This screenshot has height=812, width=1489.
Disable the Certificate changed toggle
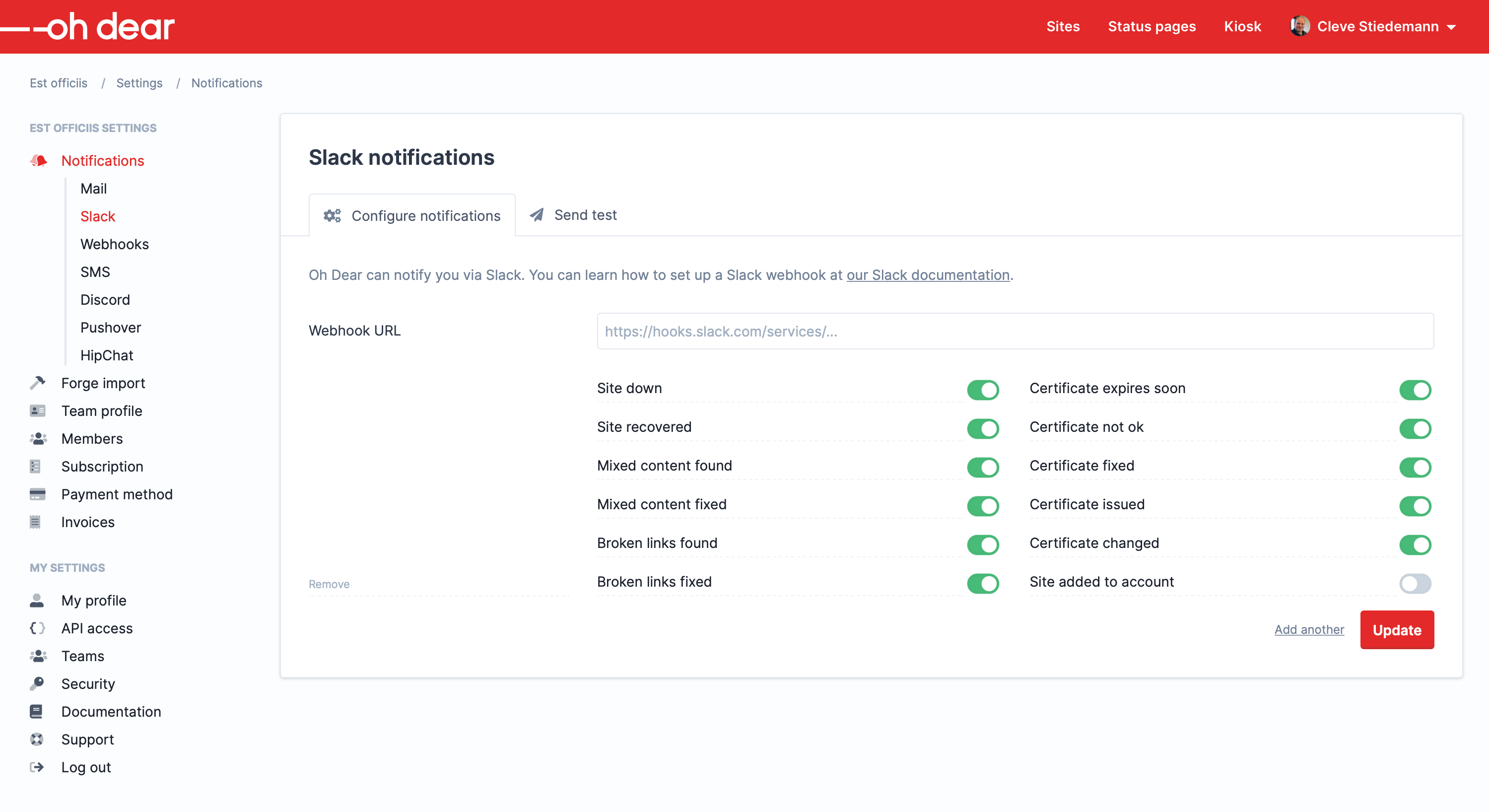pyautogui.click(x=1415, y=544)
